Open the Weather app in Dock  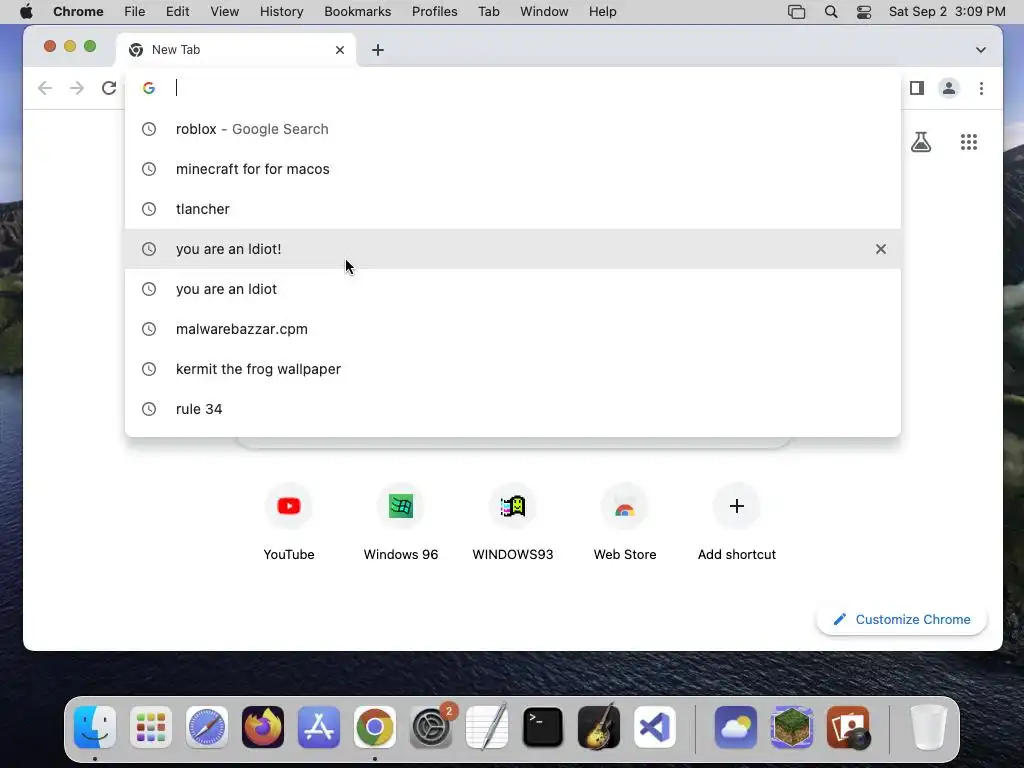[x=736, y=727]
